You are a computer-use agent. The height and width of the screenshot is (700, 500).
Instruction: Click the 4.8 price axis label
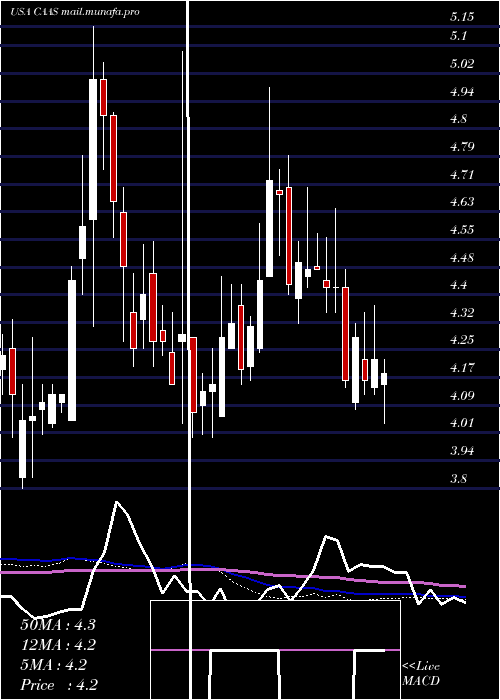458,119
